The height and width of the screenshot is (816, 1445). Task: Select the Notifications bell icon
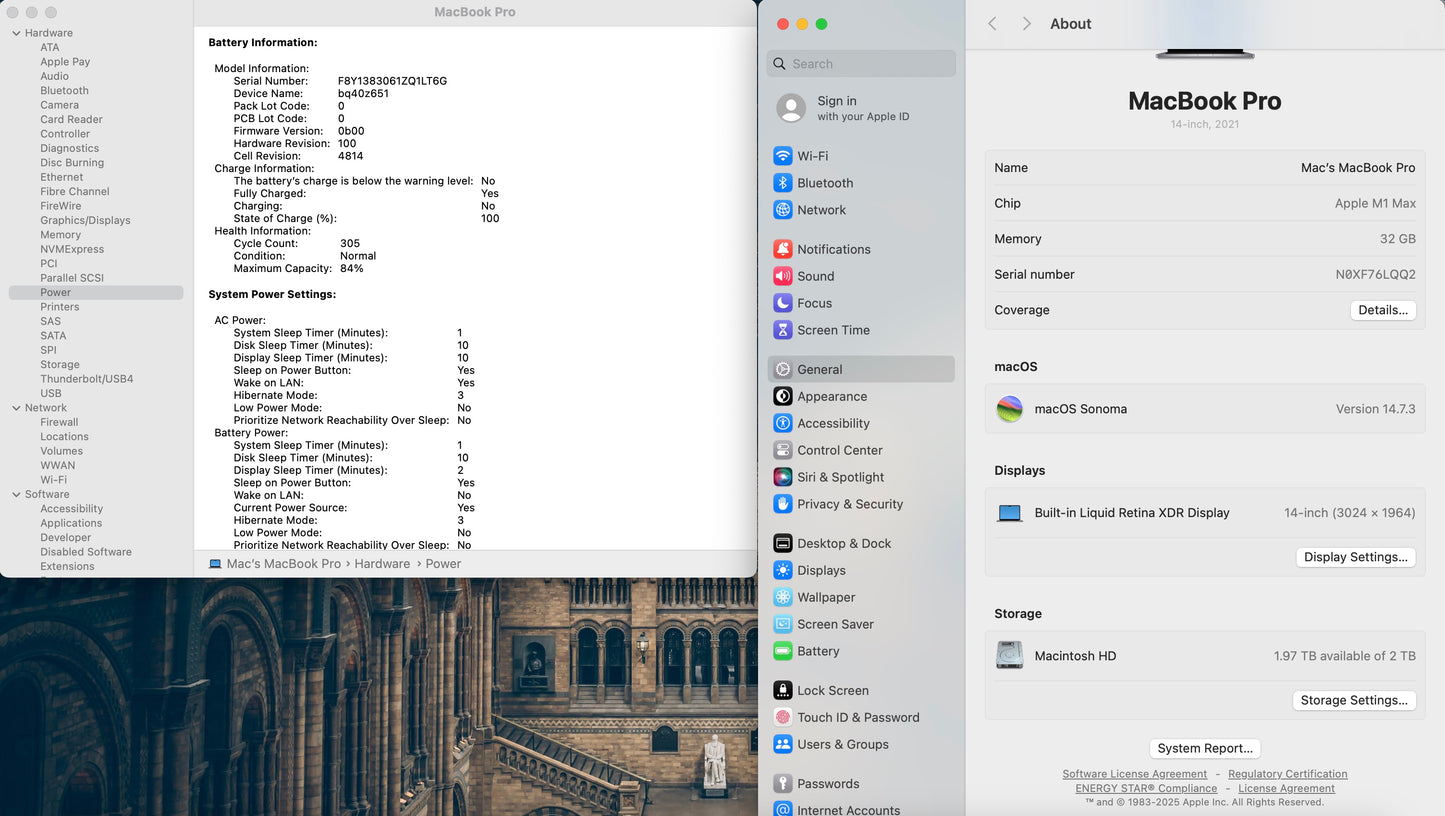(x=783, y=249)
